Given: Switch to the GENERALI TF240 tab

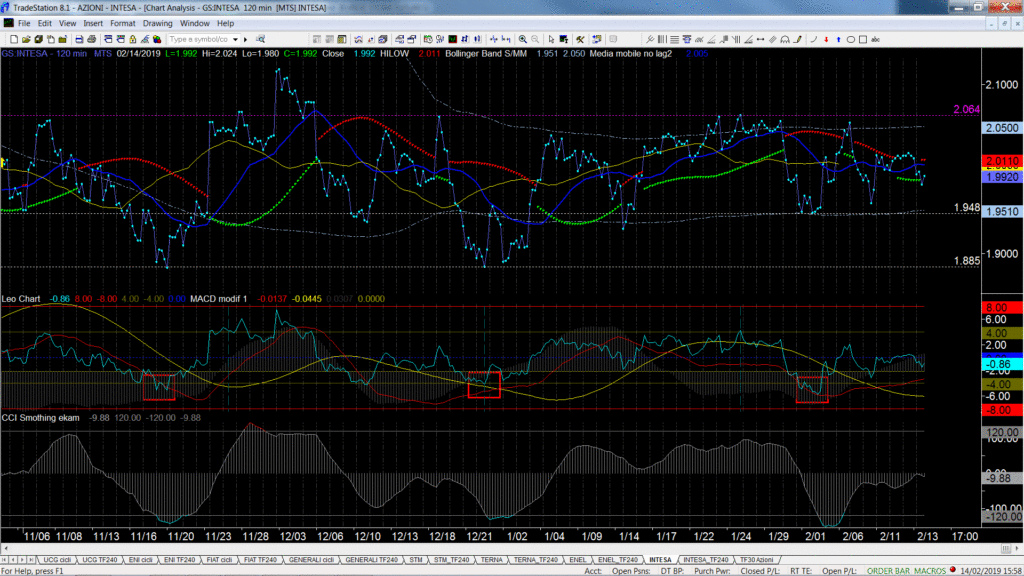Looking at the screenshot, I should click(371, 560).
